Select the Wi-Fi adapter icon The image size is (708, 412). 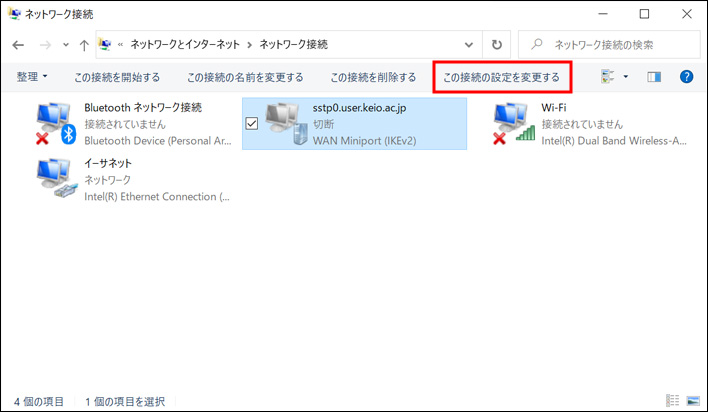[x=513, y=124]
